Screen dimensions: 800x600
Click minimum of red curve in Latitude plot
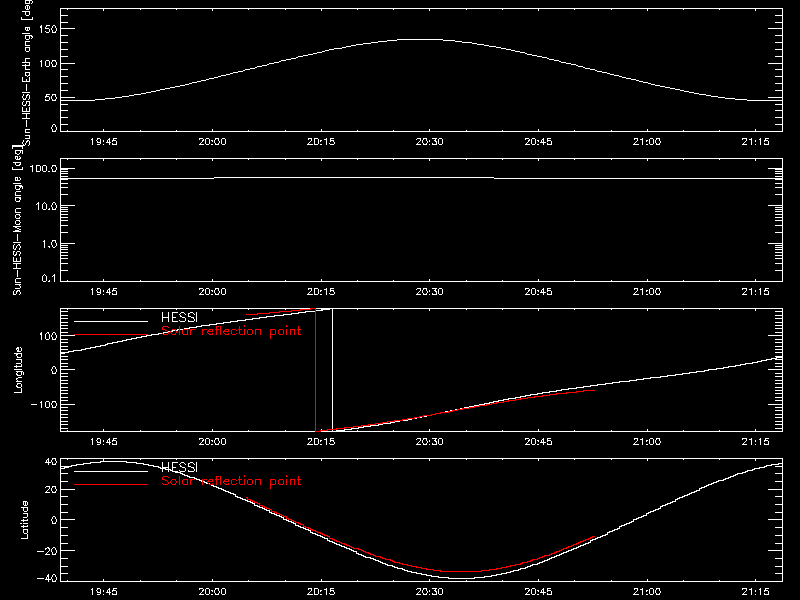[x=461, y=571]
